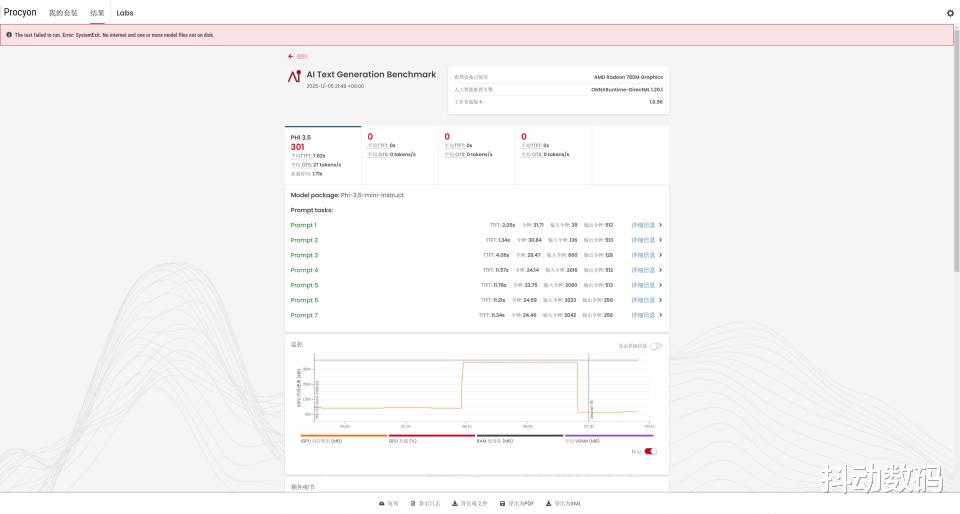The image size is (960, 514).
Task: Click the Prompt 4 label
Action: pos(304,270)
